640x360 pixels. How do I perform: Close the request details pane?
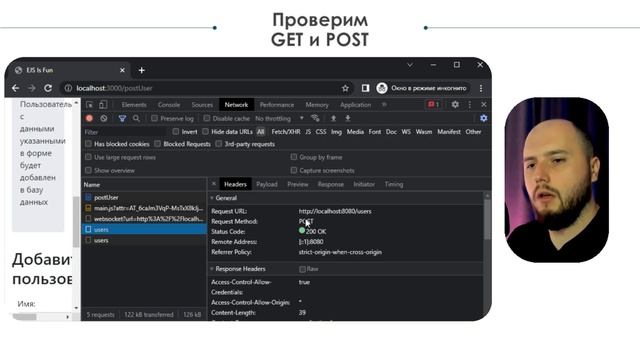pos(214,184)
